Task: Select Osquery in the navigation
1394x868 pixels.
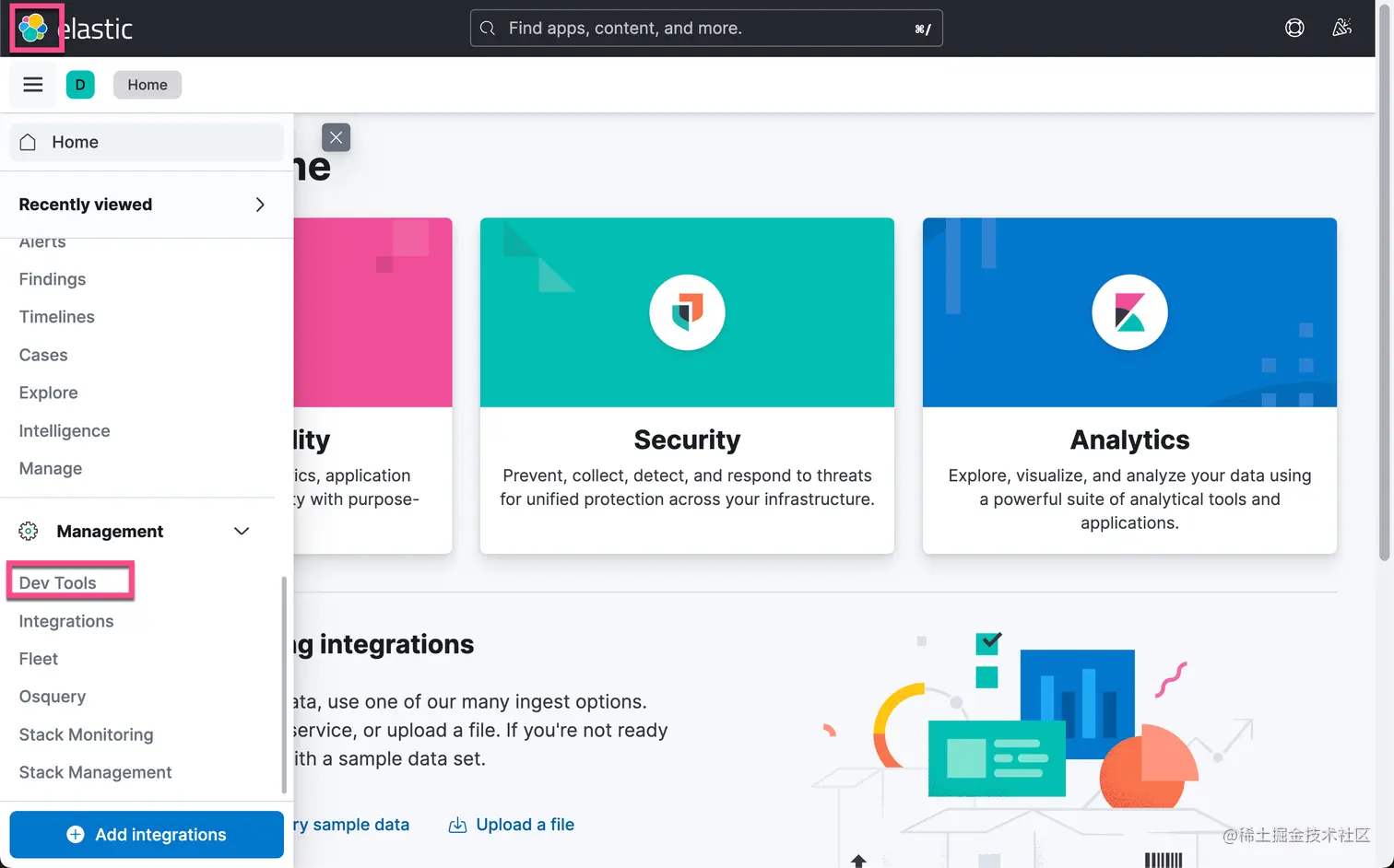Action: point(52,697)
